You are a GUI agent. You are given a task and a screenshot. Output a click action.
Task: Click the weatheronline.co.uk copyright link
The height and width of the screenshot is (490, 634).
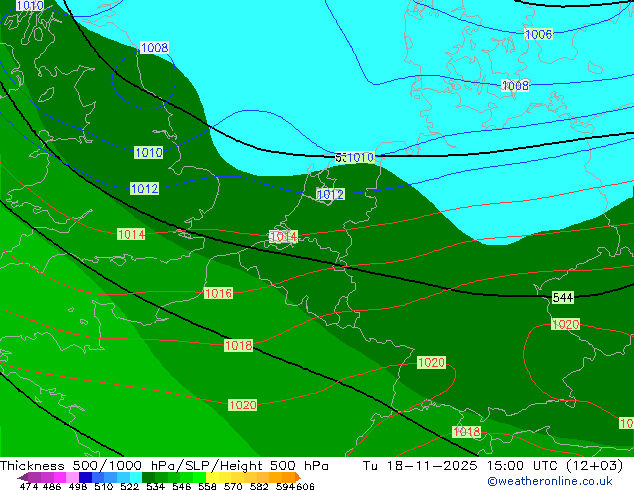[x=549, y=481]
